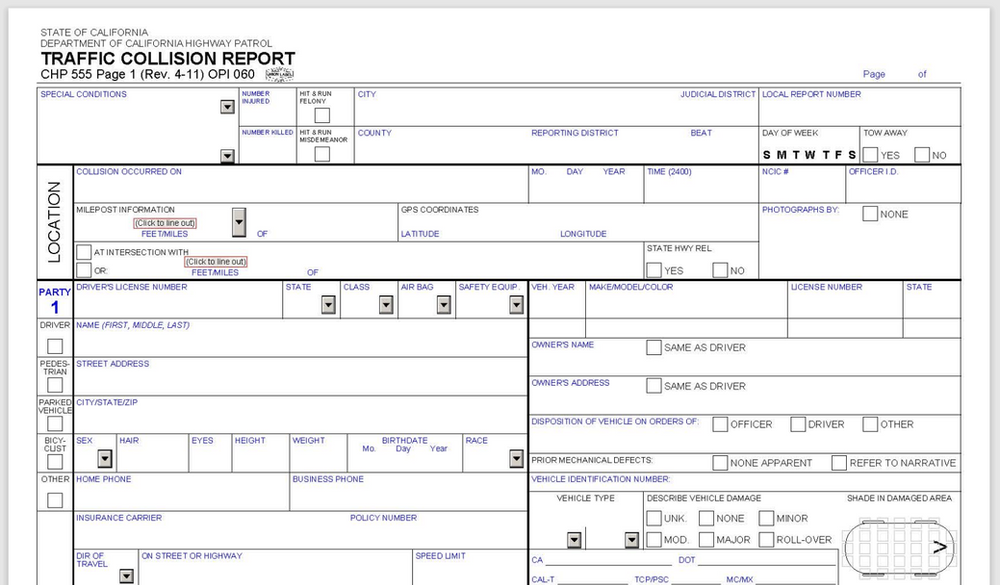Check the Pedestrian party type box
1000x585 pixels.
[x=55, y=385]
